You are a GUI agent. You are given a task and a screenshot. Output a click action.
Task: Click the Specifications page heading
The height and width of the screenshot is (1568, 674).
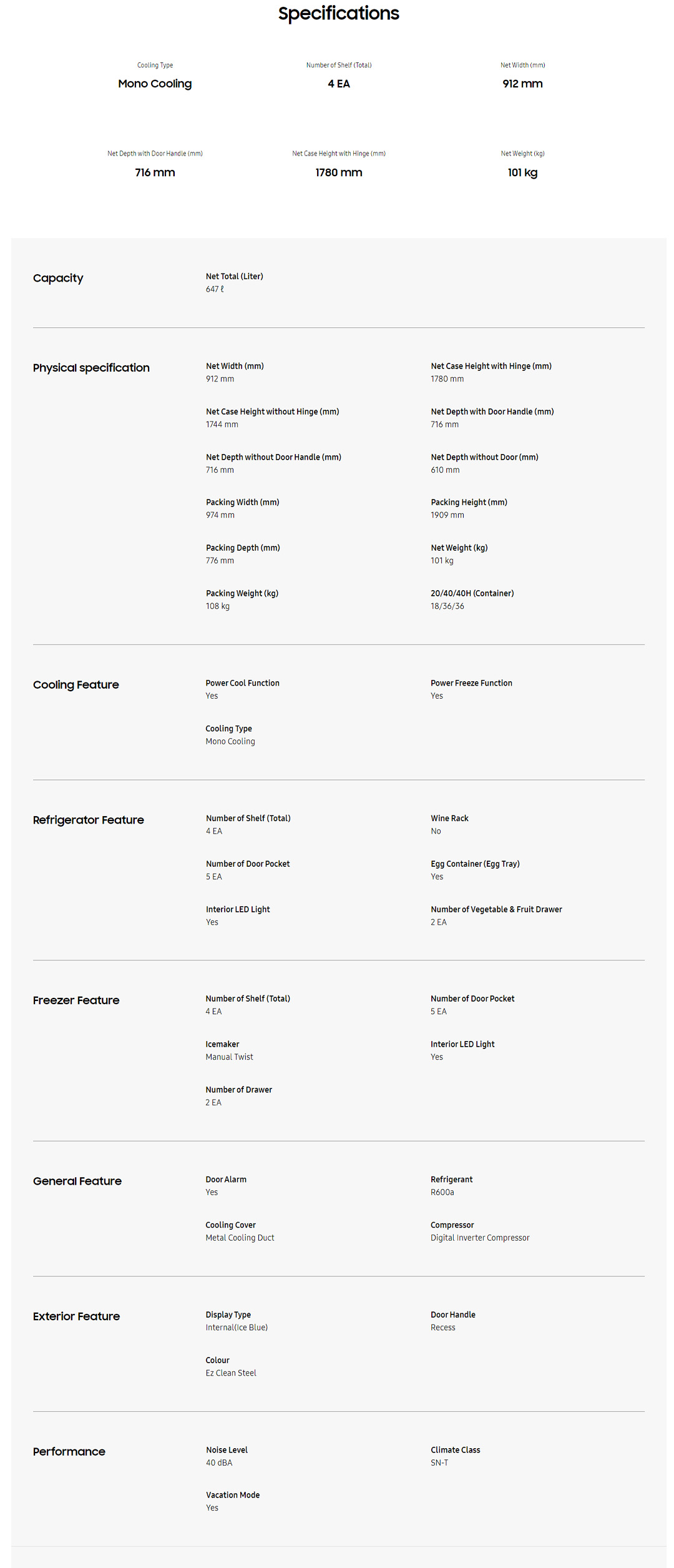pos(338,14)
